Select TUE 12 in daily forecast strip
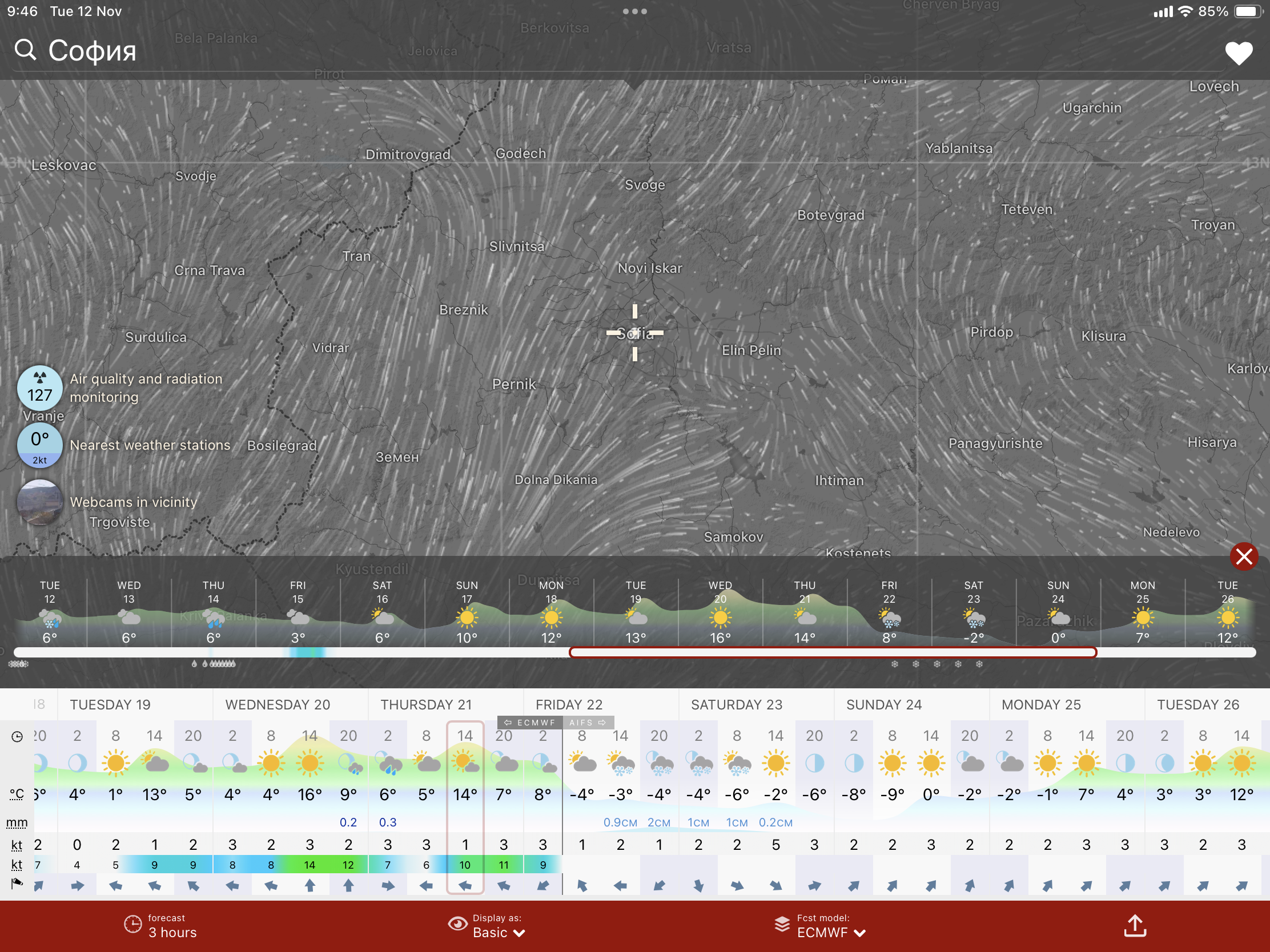The image size is (1270, 952). pos(50,612)
